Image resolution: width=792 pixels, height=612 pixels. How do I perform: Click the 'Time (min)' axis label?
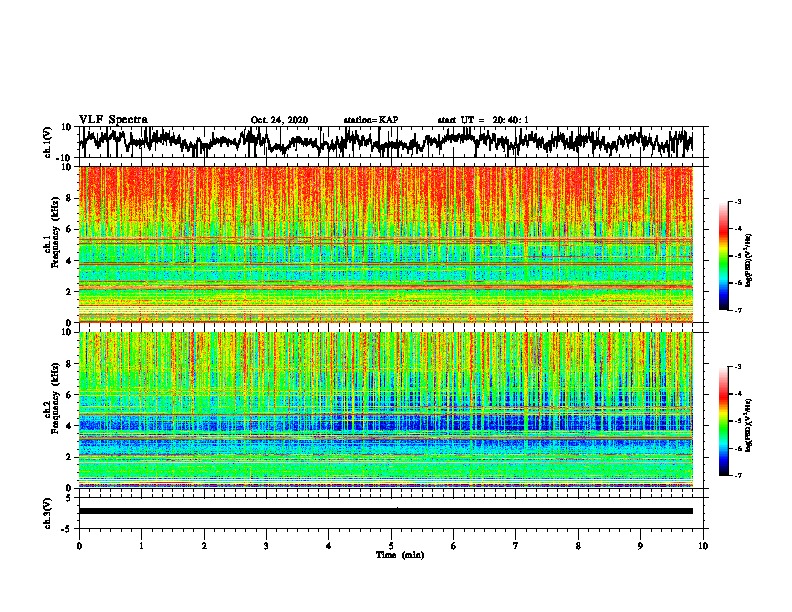[400, 555]
